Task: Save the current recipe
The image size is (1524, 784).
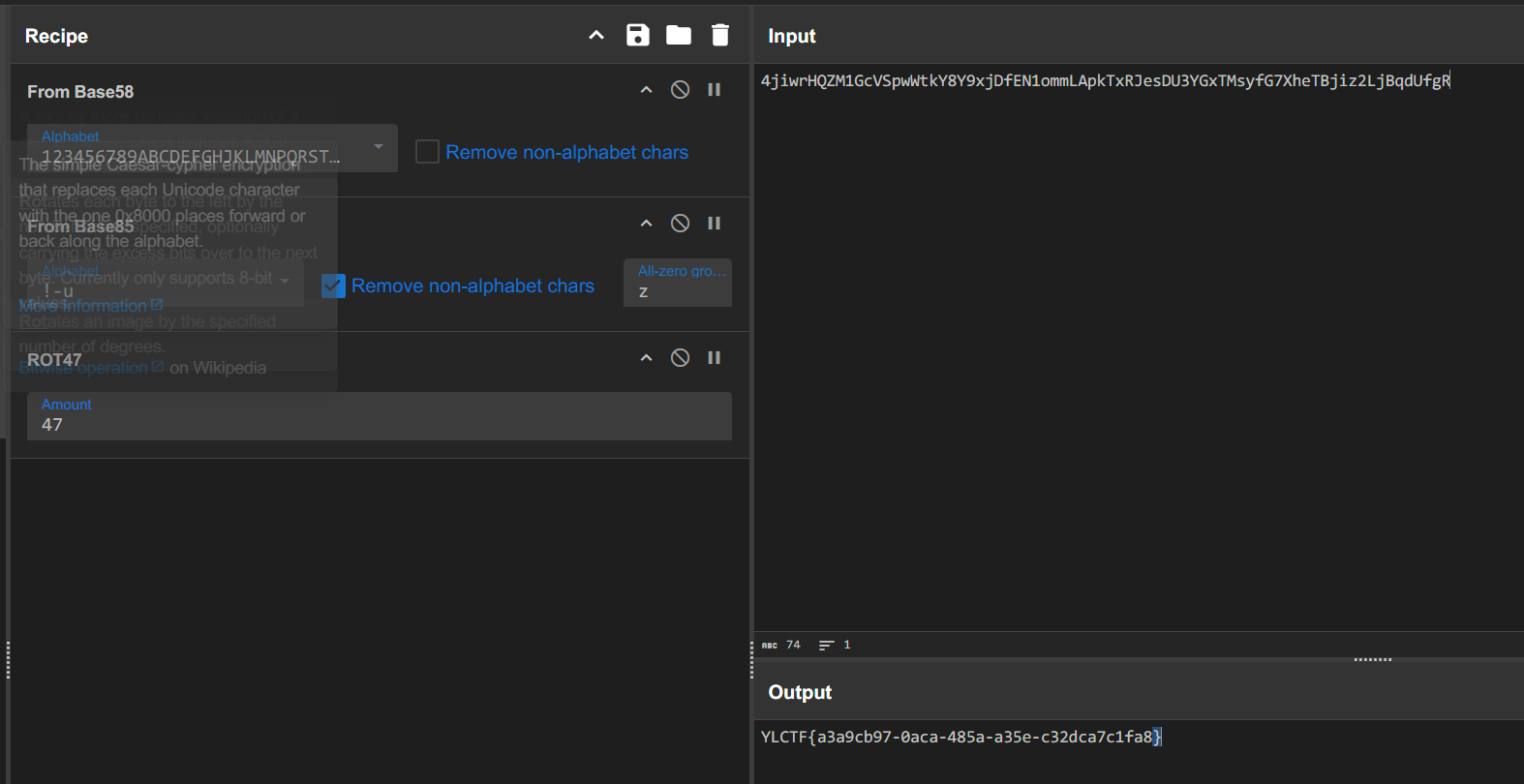Action: point(637,36)
